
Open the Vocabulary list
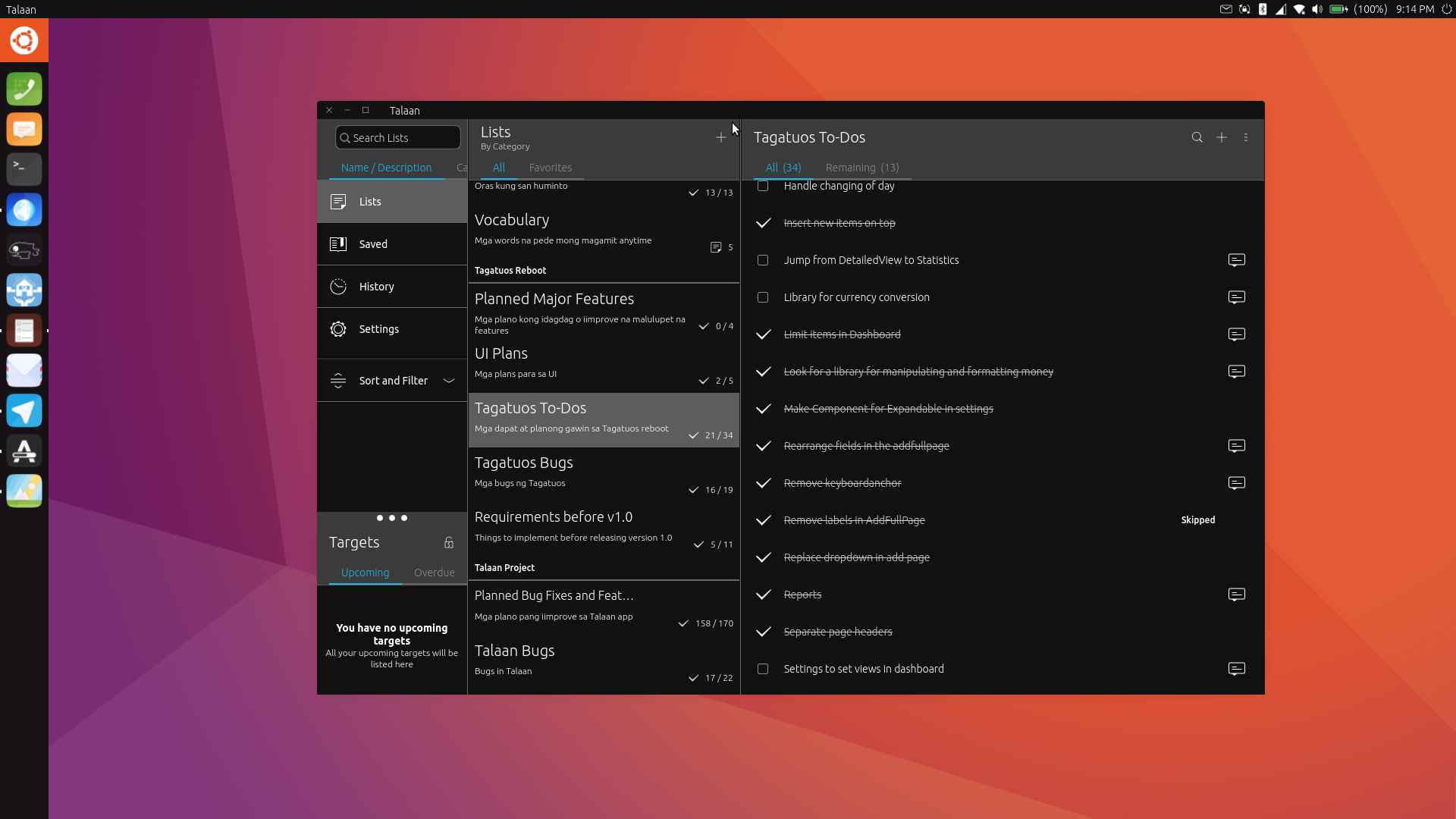click(604, 232)
